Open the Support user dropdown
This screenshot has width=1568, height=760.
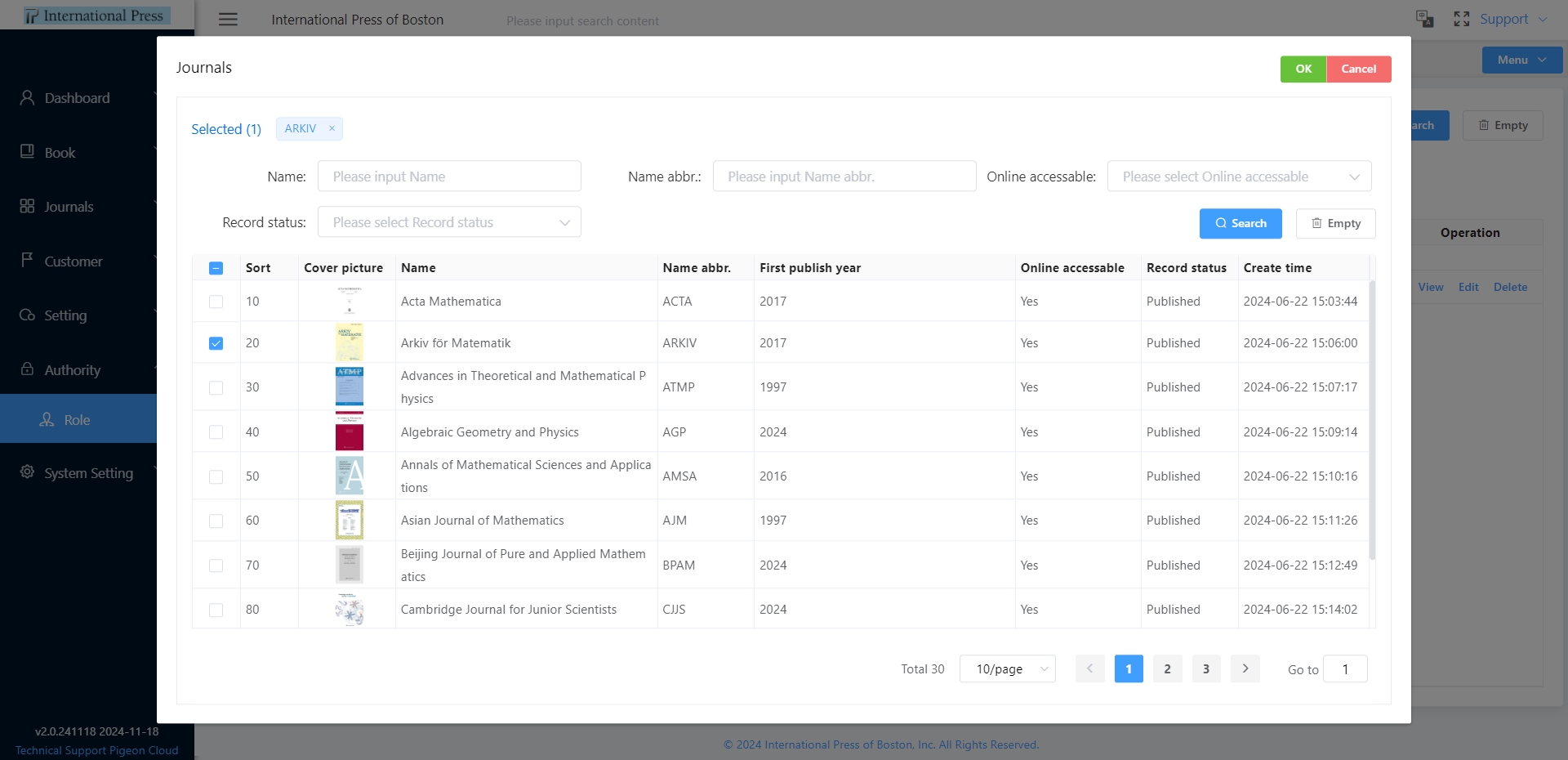point(1512,19)
